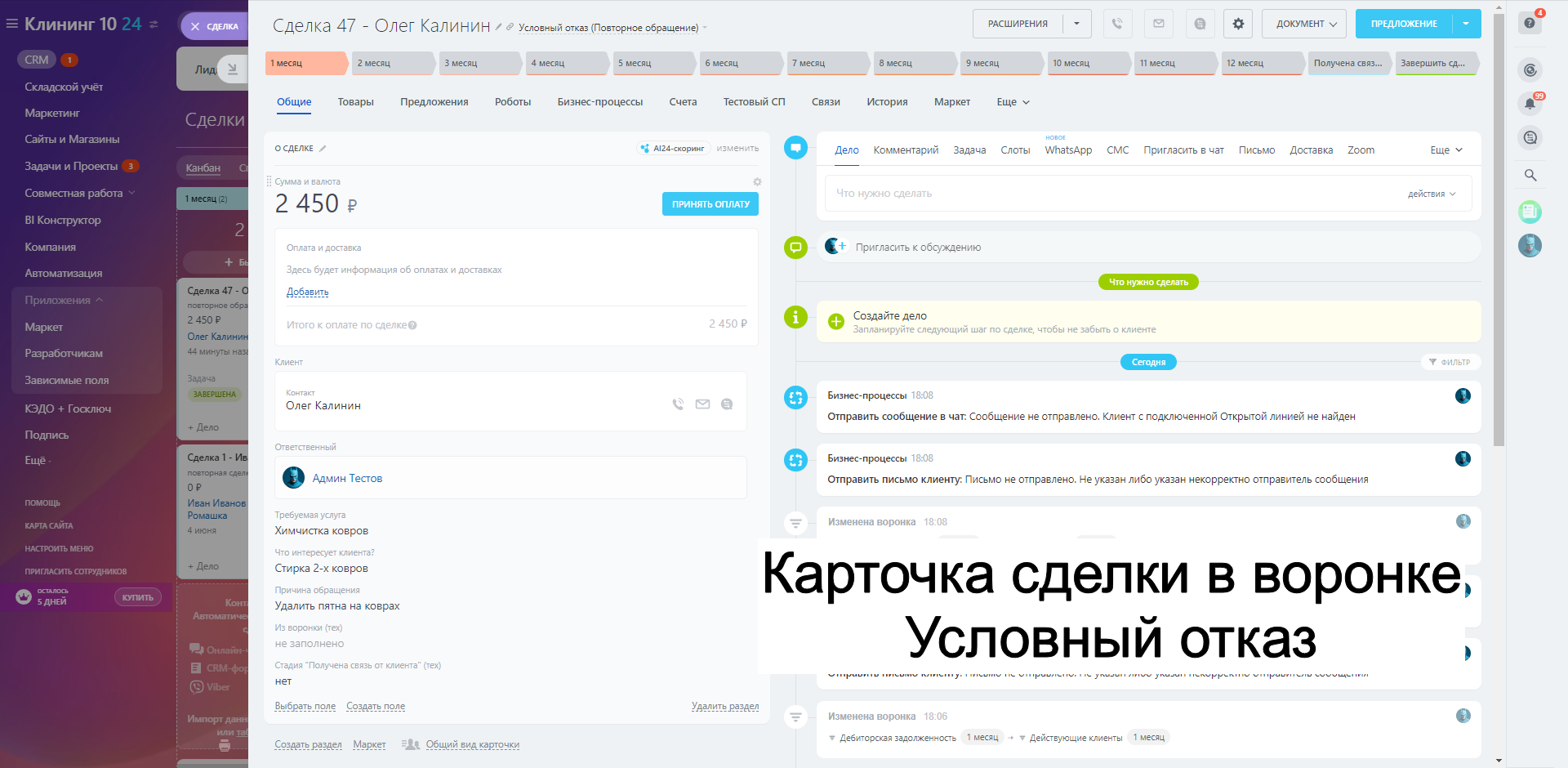Click the green plus icon beside Создайте дело
Screen dimensions: 1568x768
[836, 322]
